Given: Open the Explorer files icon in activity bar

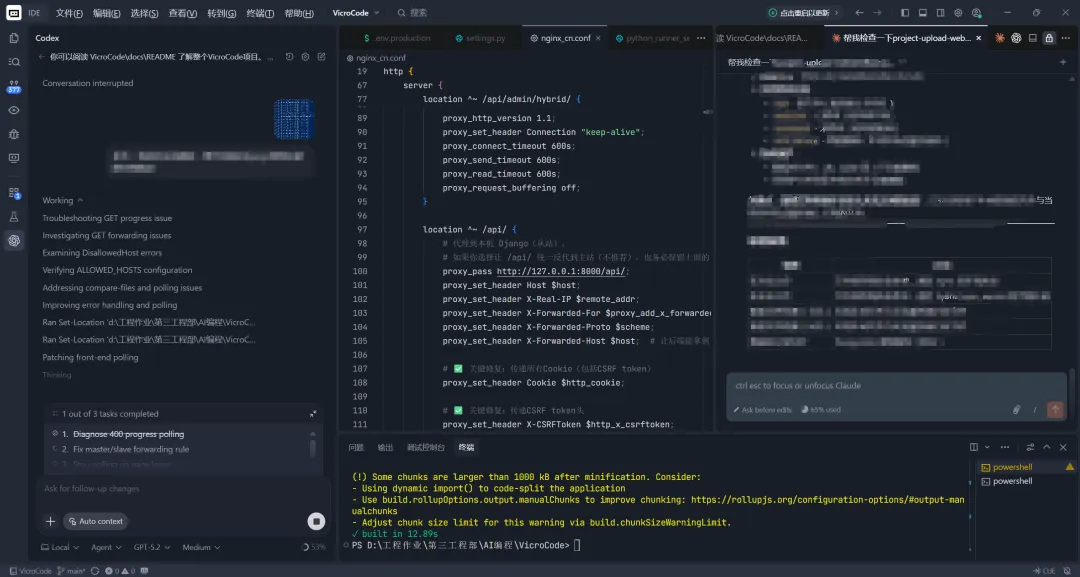Looking at the screenshot, I should (x=14, y=38).
